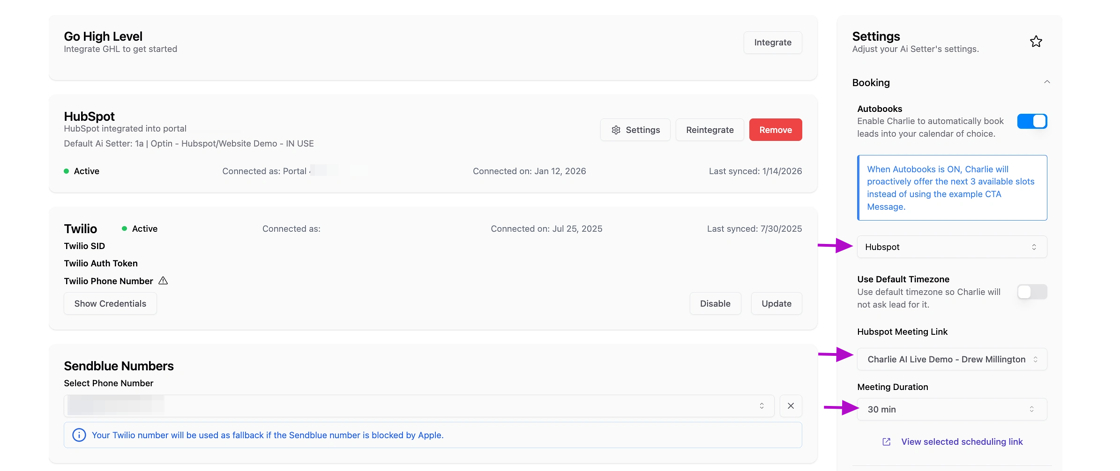Update the Twilio integration
Viewport: 1120px width, 471px height.
click(x=776, y=304)
